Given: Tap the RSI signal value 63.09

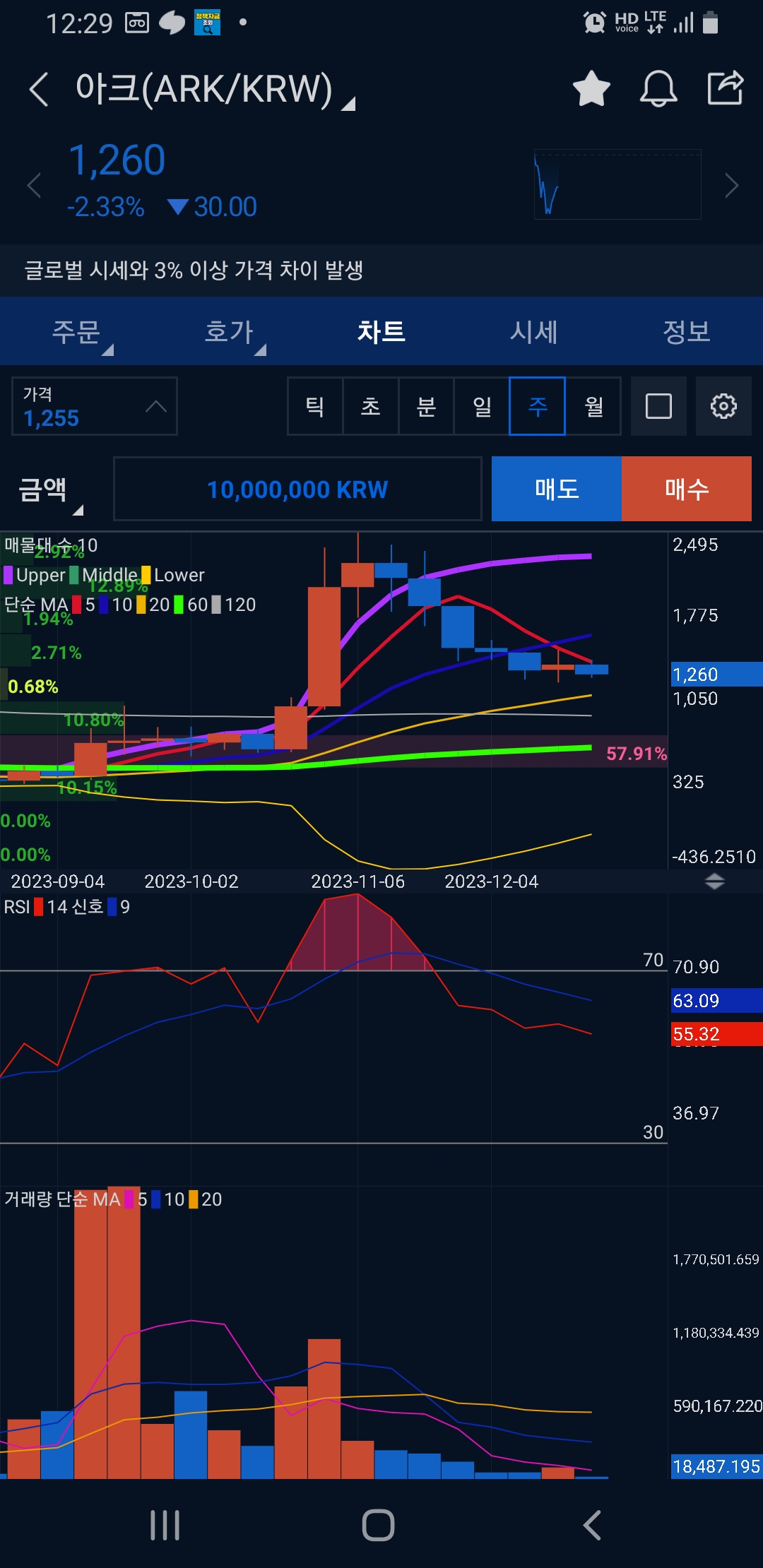Looking at the screenshot, I should [x=716, y=1001].
